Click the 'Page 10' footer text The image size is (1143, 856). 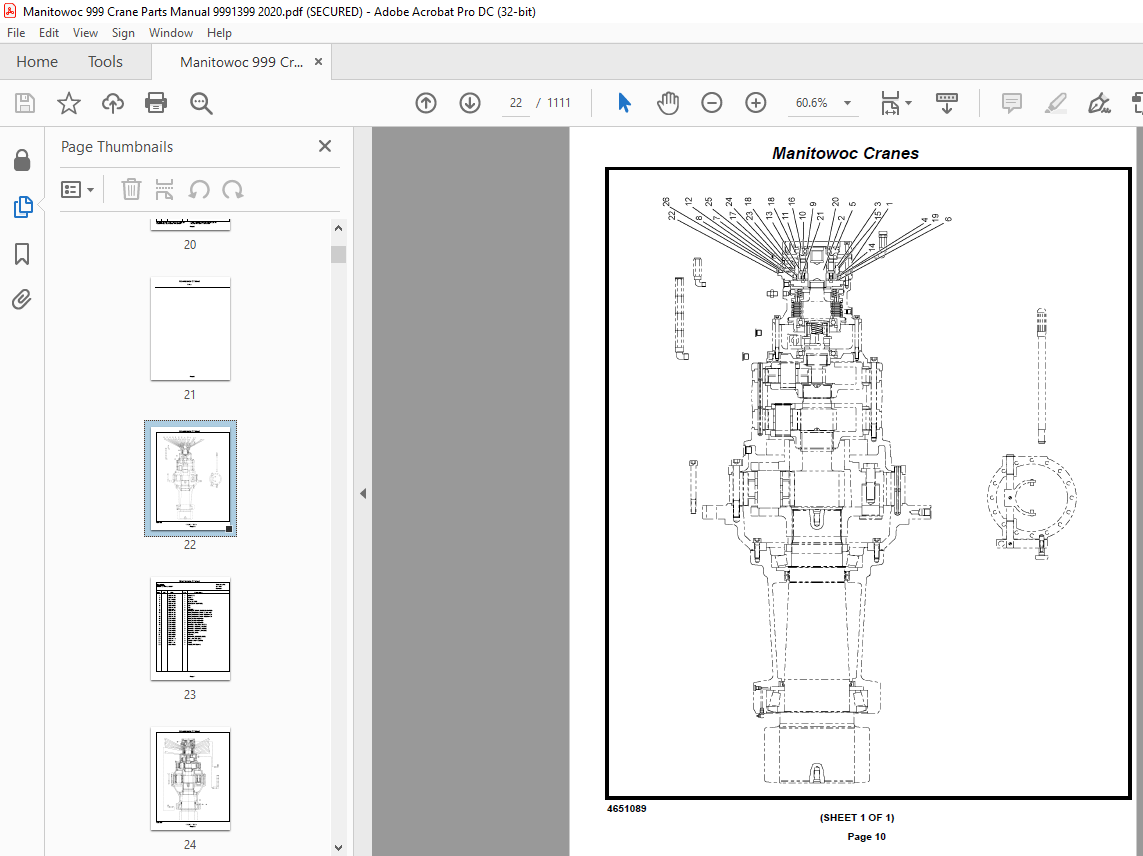point(866,836)
